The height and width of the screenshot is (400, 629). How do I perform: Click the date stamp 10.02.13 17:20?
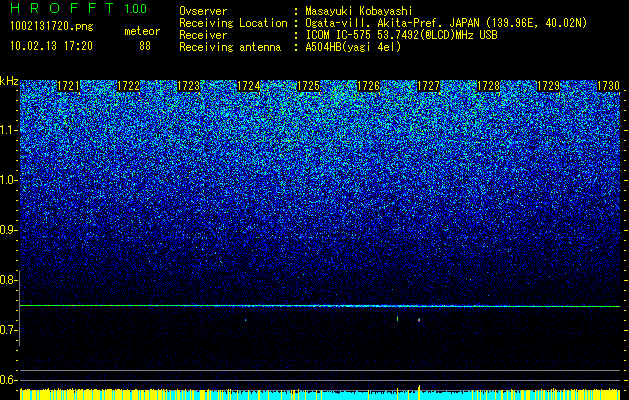pyautogui.click(x=51, y=46)
